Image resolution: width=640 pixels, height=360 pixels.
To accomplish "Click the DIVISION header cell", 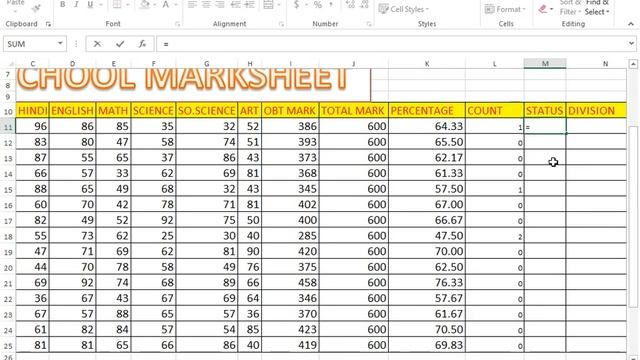I will click(x=596, y=110).
